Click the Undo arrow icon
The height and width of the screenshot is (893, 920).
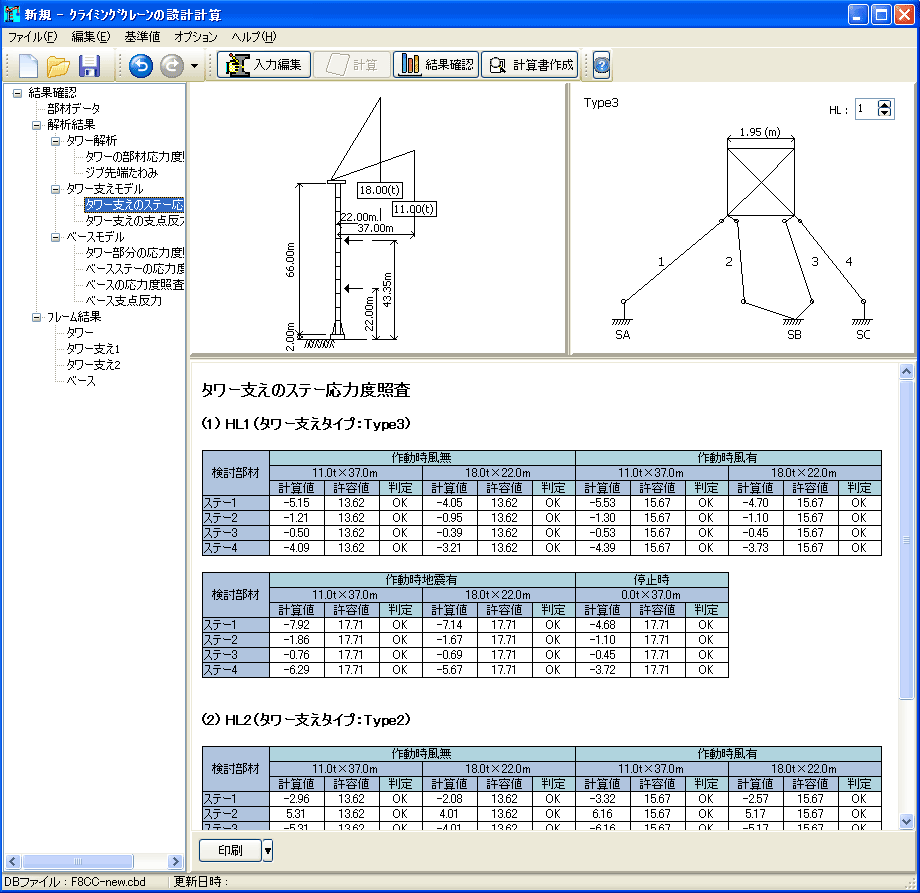141,66
